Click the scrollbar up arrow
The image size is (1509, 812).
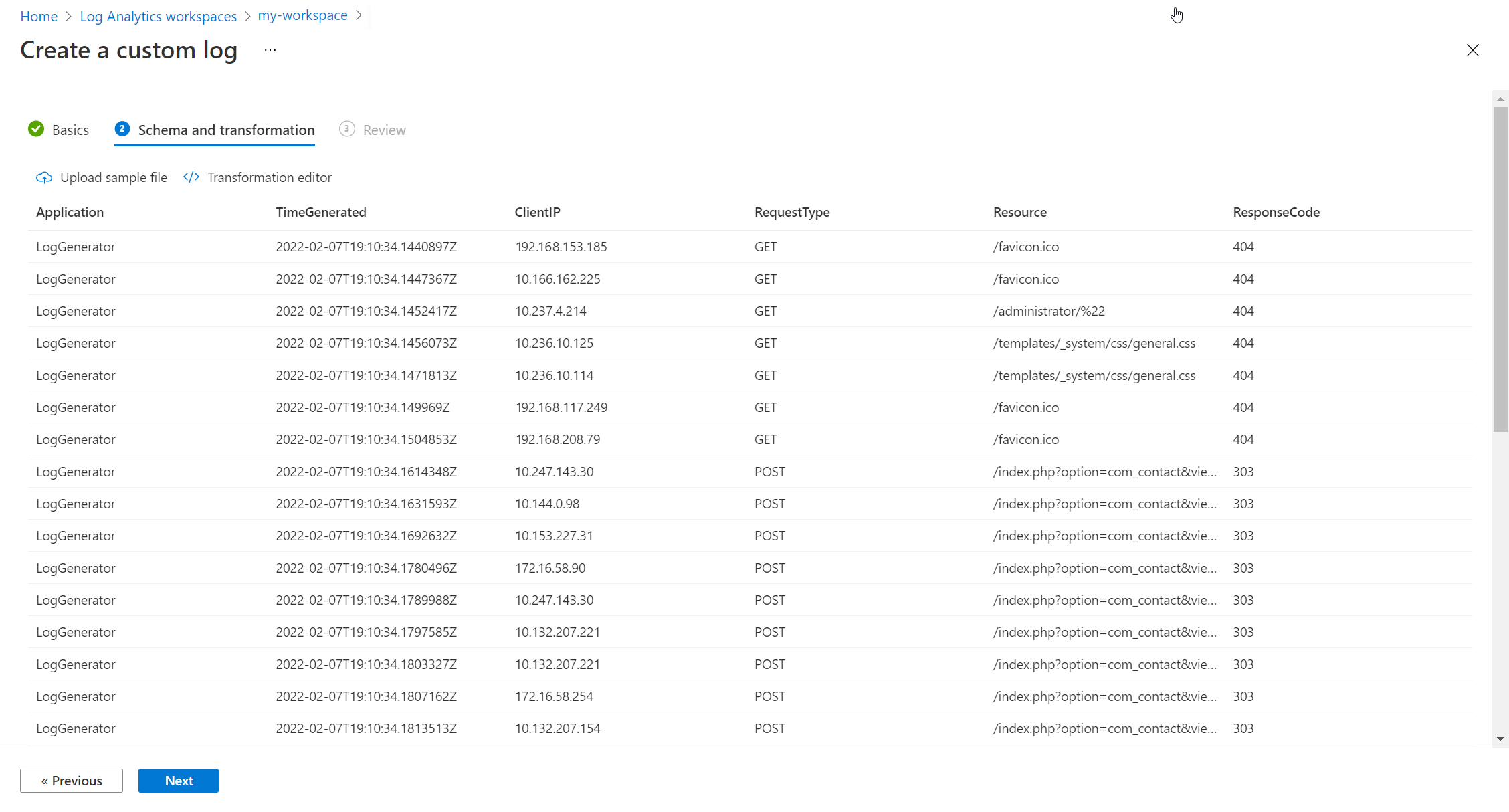coord(1500,98)
